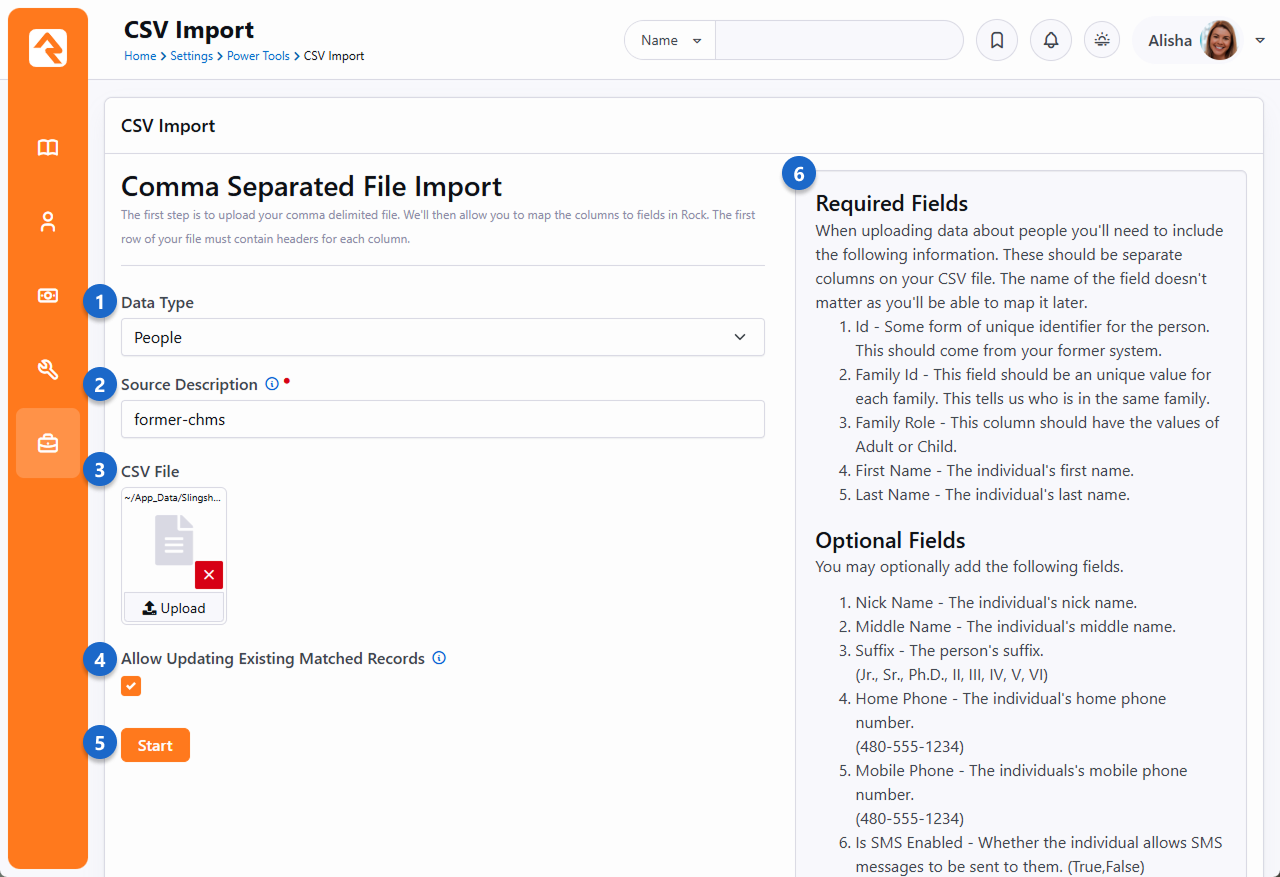Open notifications bell icon
The image size is (1280, 877).
(x=1050, y=41)
